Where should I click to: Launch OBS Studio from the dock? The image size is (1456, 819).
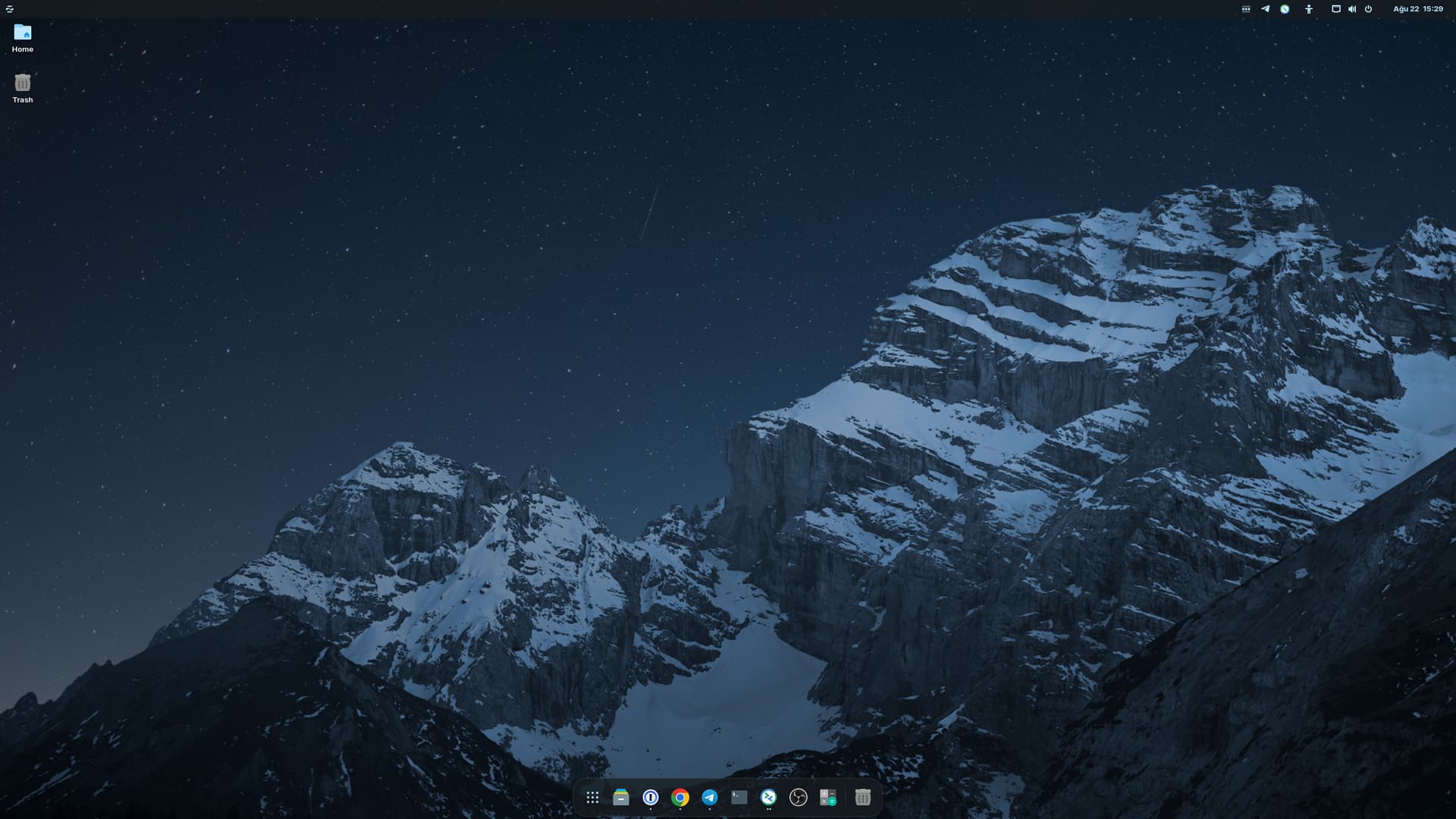coord(798,797)
